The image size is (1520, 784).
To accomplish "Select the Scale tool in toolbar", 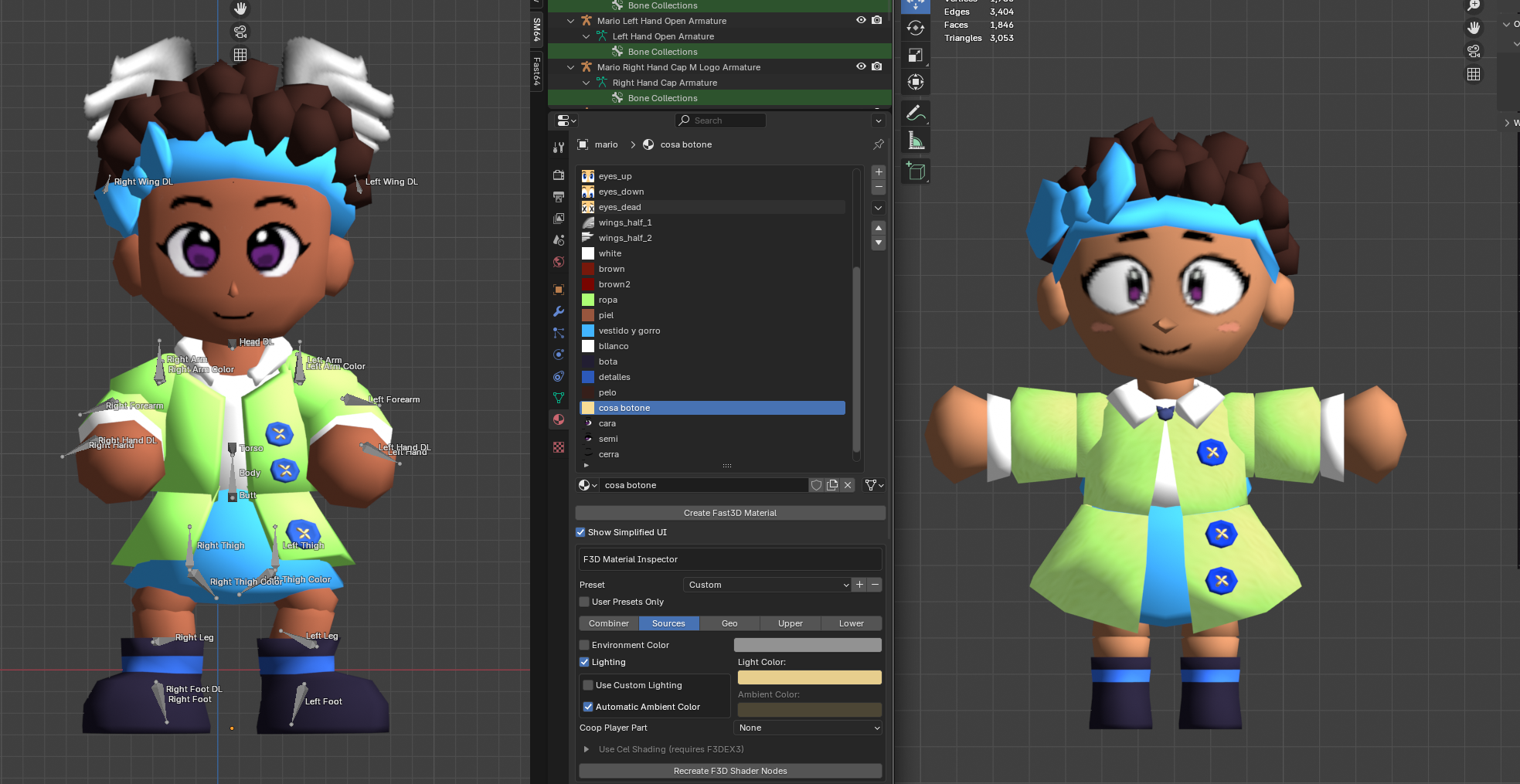I will 916,56.
